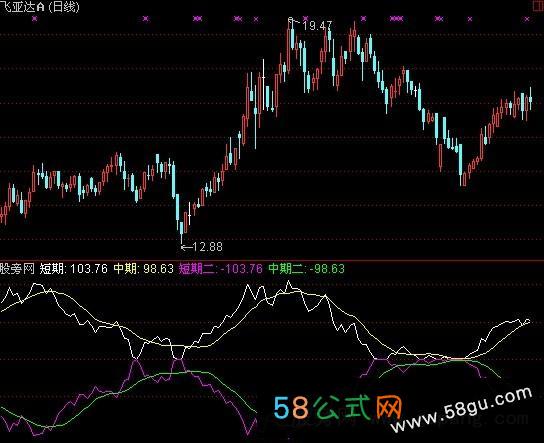The image size is (544, 443).
Task: Click the first purple info marker at top-left
Action: [34, 19]
